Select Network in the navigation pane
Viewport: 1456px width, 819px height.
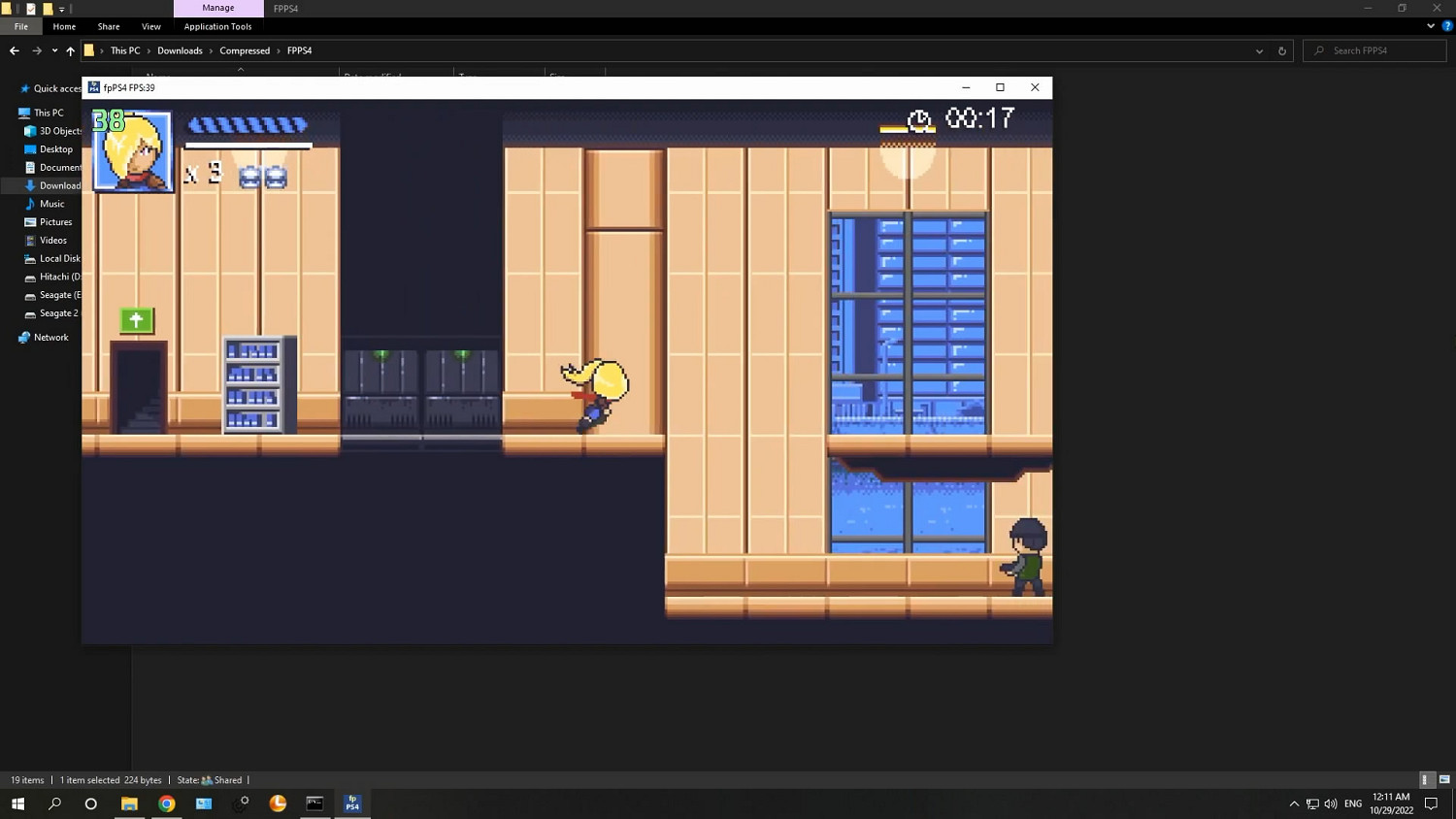50,338
